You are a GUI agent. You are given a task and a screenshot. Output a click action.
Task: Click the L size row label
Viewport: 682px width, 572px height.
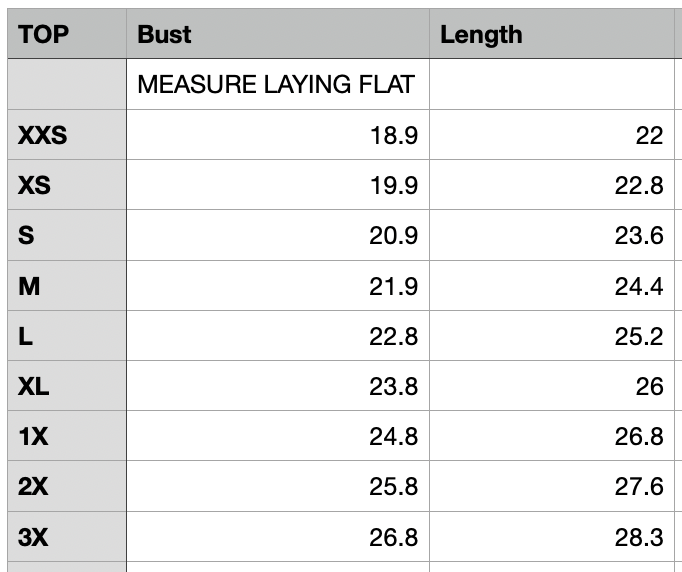pyautogui.click(x=67, y=336)
